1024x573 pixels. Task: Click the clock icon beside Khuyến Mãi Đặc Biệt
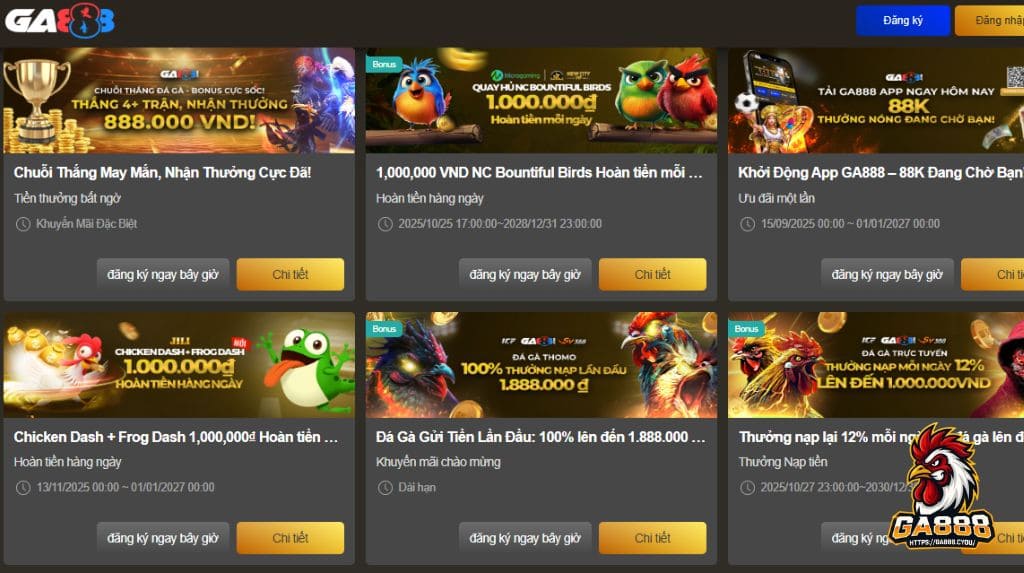point(23,224)
